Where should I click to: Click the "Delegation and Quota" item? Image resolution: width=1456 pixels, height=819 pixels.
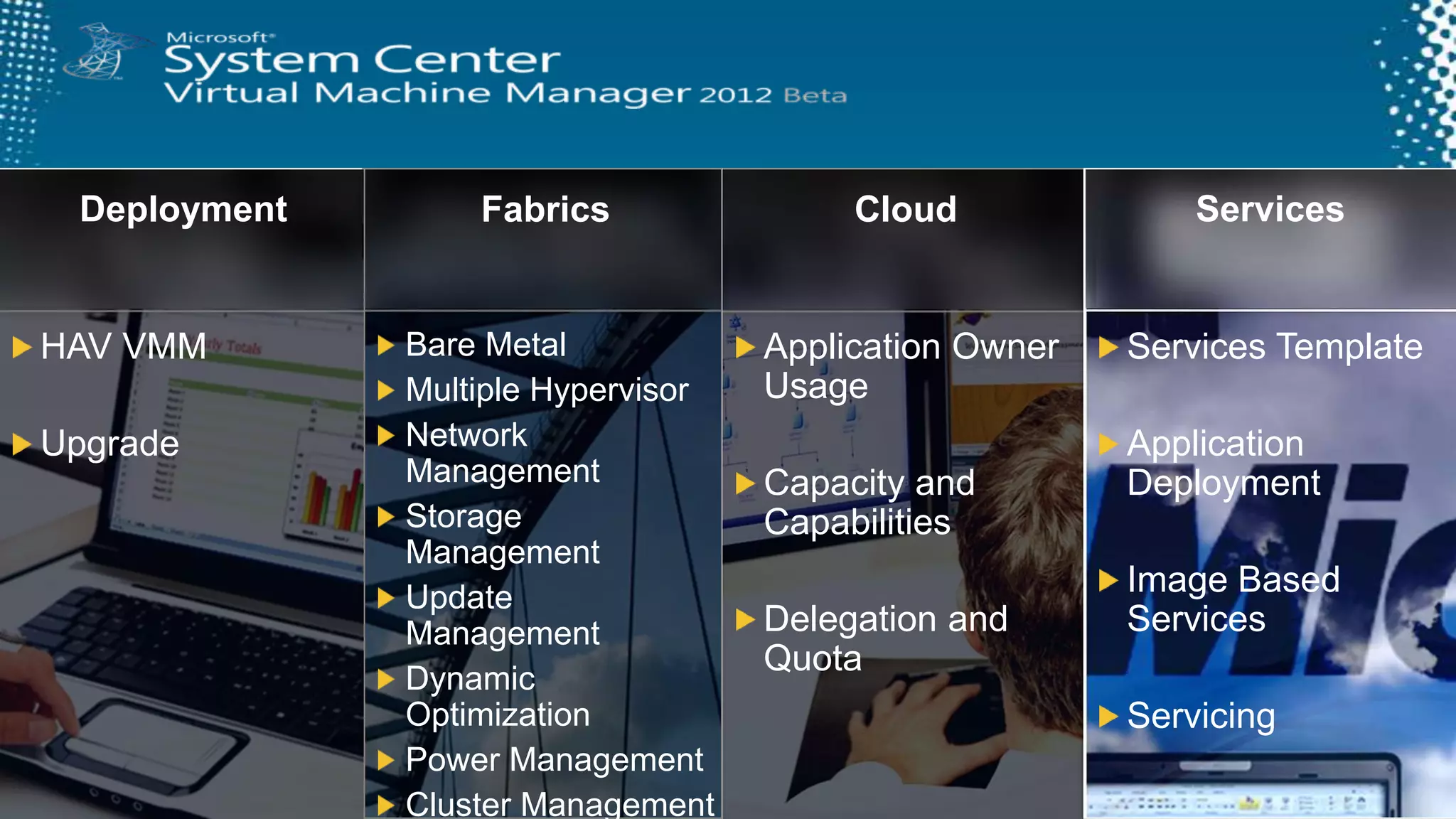(x=886, y=638)
